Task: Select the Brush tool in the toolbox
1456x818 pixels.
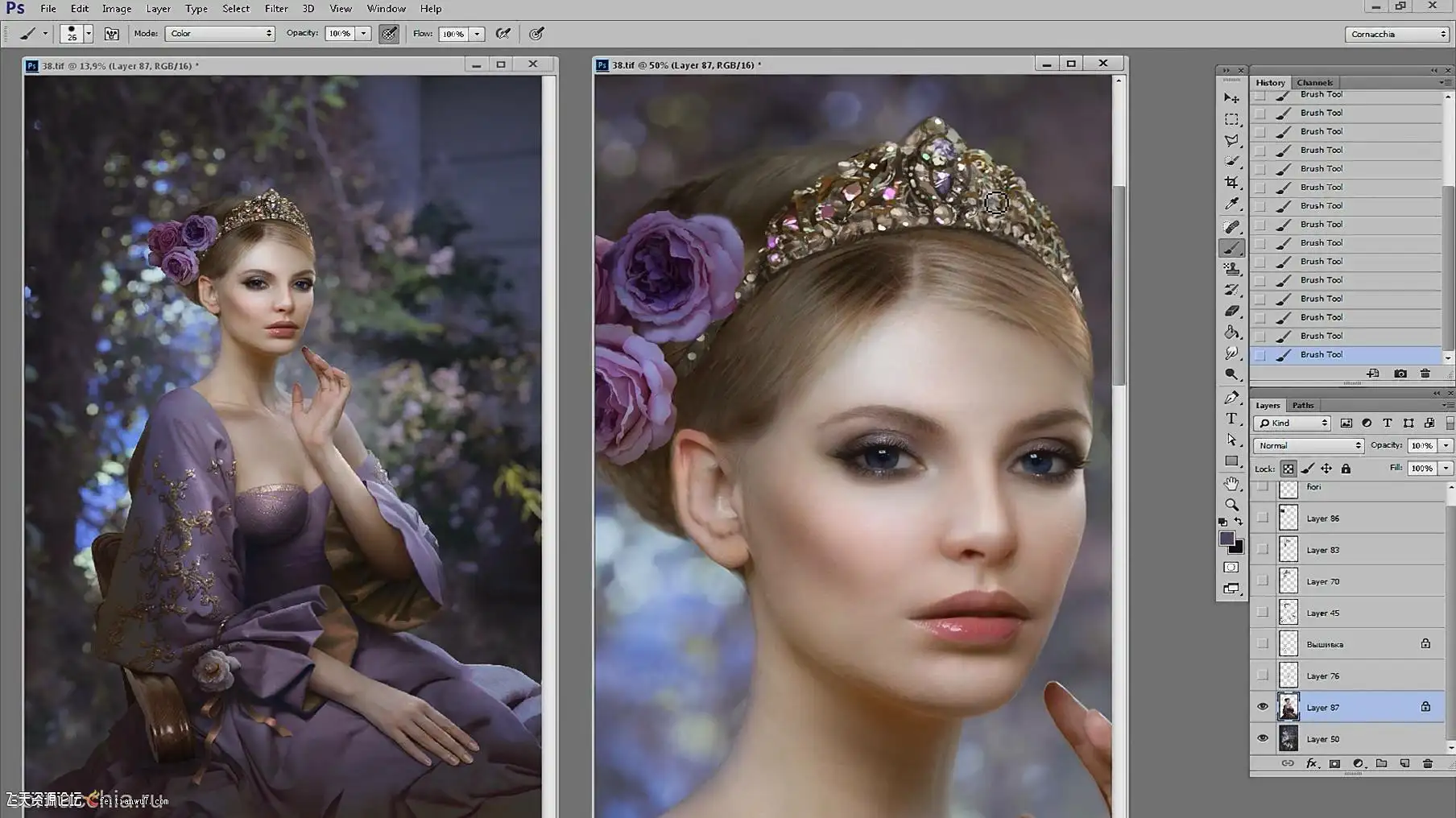Action: (1231, 248)
